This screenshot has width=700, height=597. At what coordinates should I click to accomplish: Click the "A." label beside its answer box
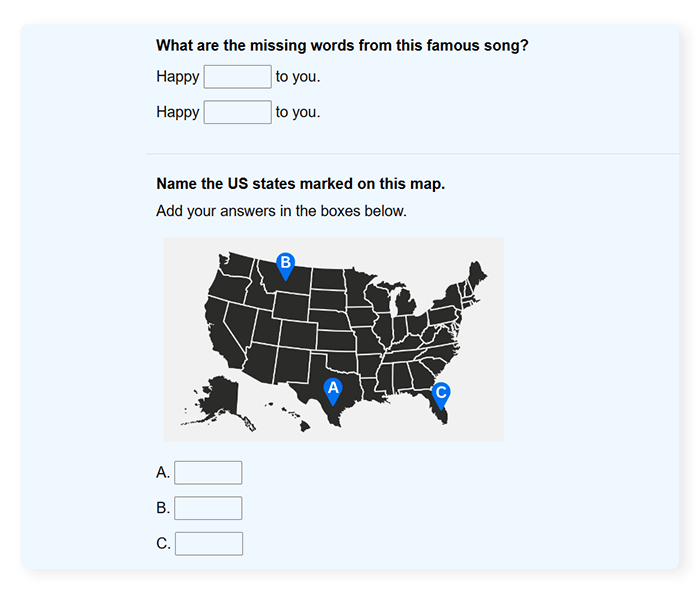coord(163,473)
